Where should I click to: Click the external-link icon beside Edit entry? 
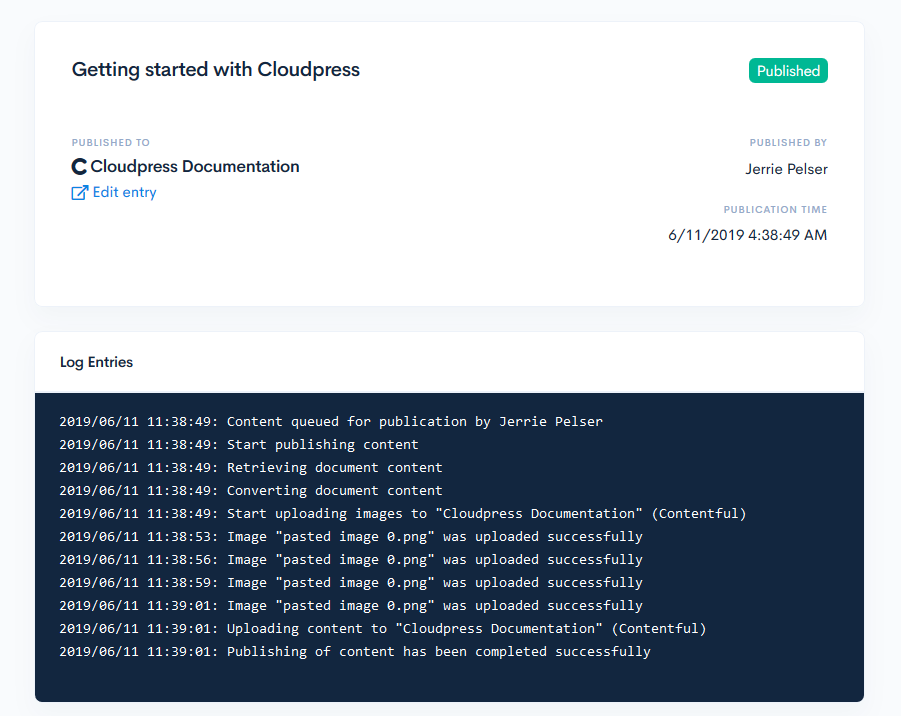click(x=79, y=193)
